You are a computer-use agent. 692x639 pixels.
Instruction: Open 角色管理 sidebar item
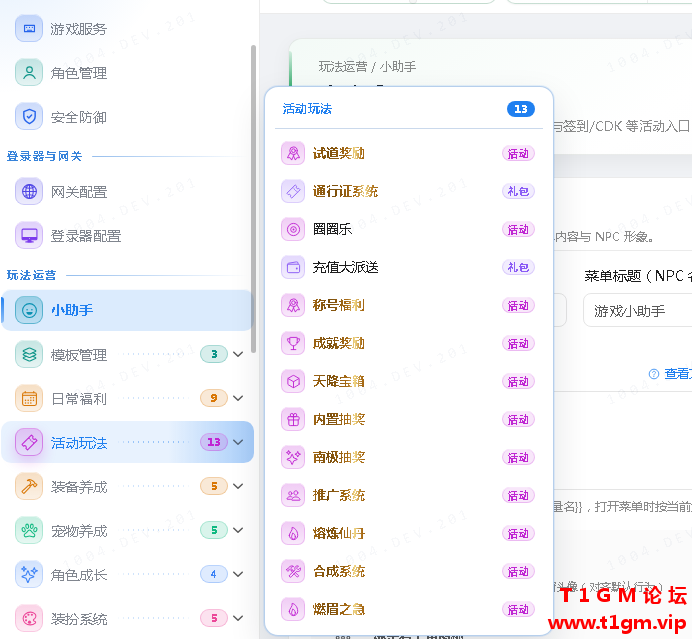click(x=128, y=72)
